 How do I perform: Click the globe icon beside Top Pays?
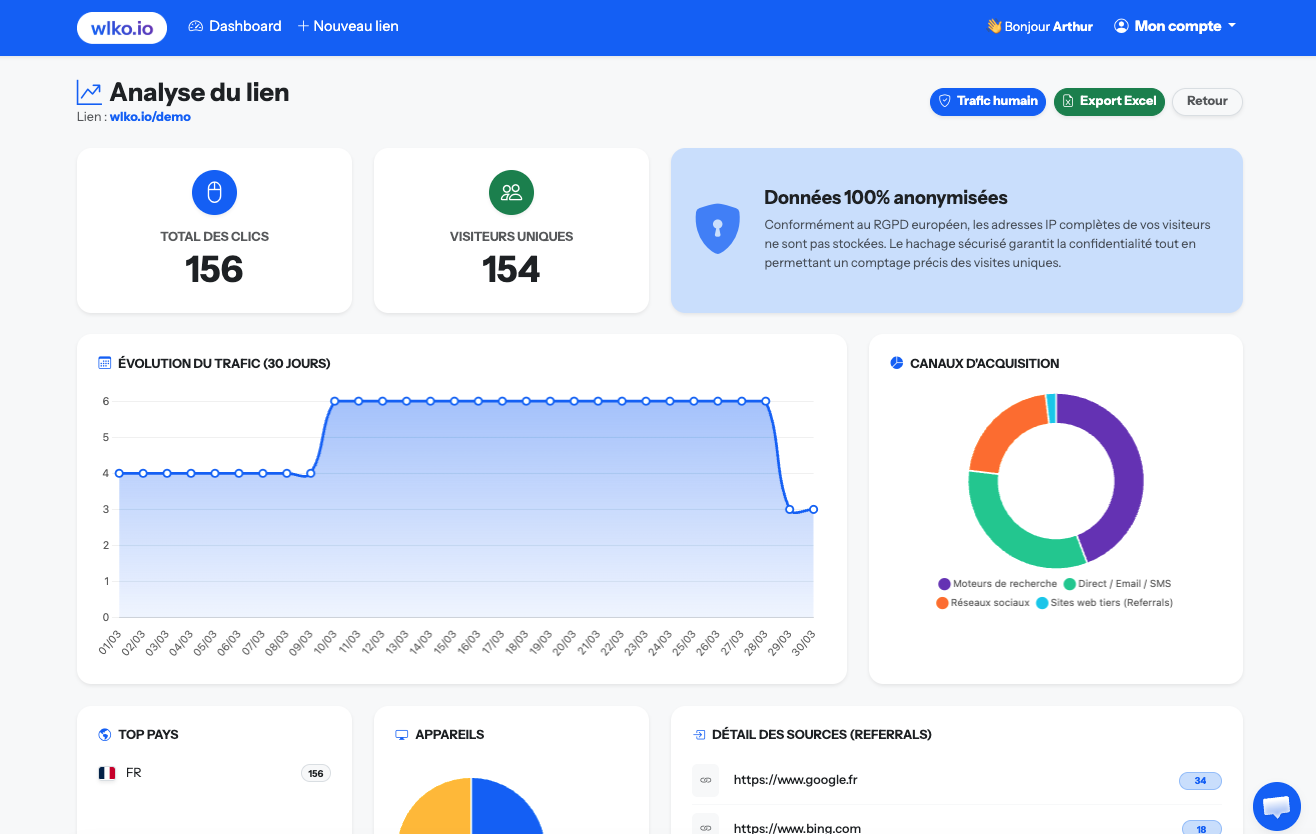point(105,734)
